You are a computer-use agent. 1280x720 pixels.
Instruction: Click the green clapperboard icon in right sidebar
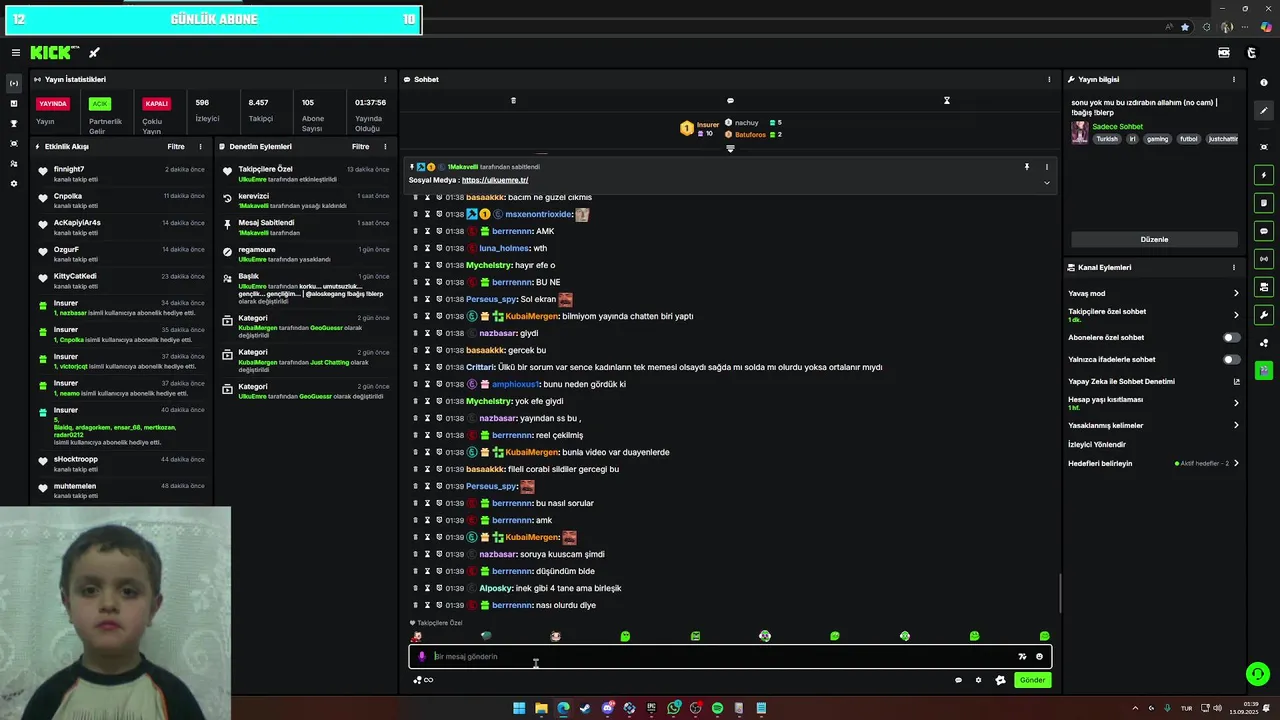pyautogui.click(x=1264, y=370)
